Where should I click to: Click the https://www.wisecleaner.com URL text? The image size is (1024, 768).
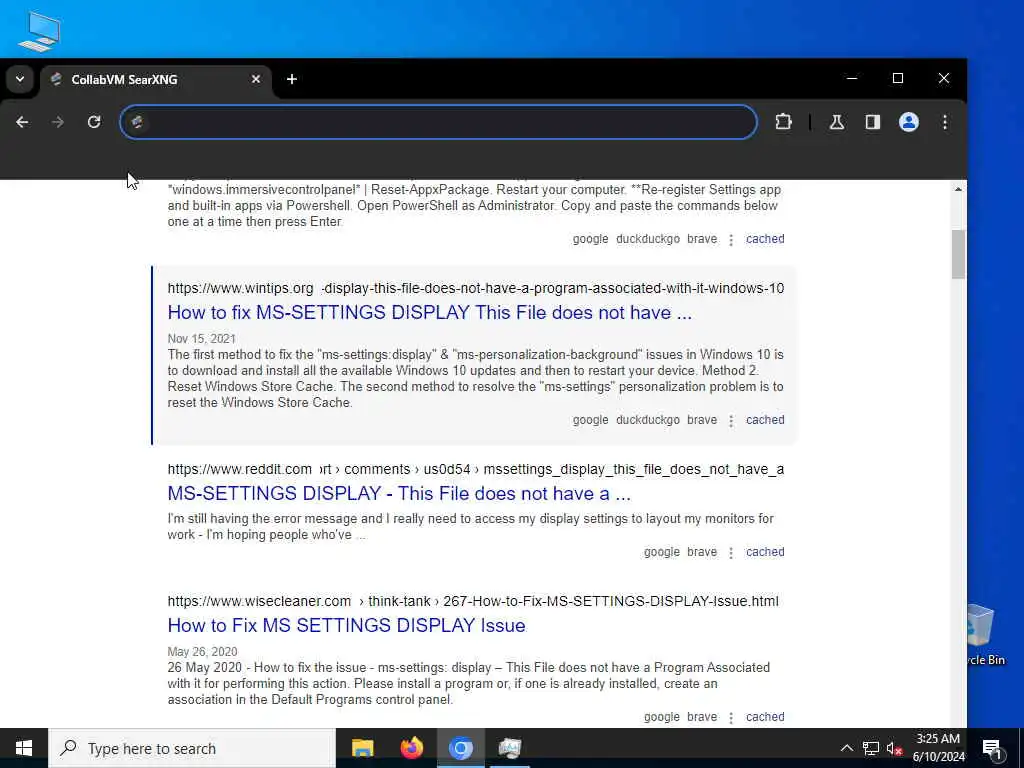(x=259, y=601)
